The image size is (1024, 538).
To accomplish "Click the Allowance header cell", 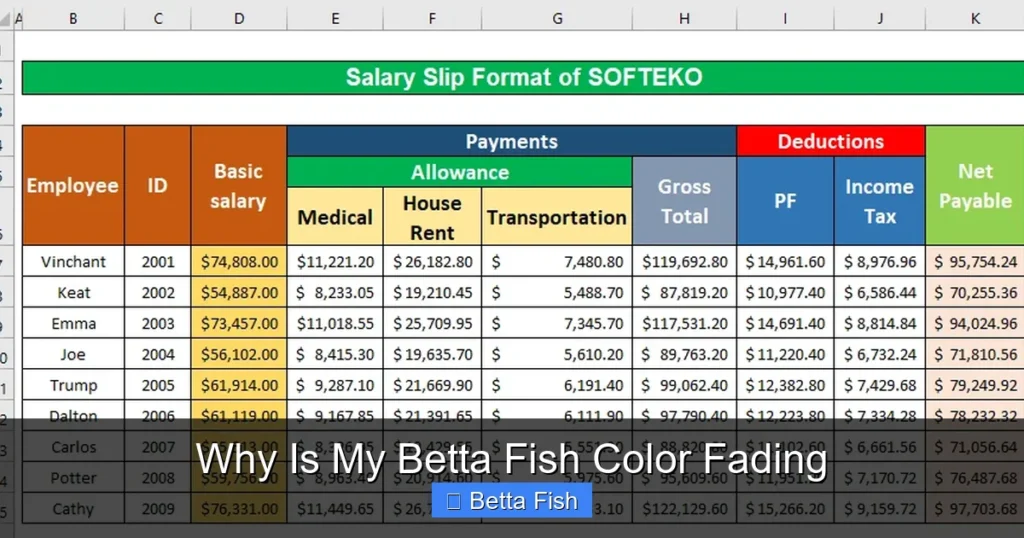I will pos(460,172).
